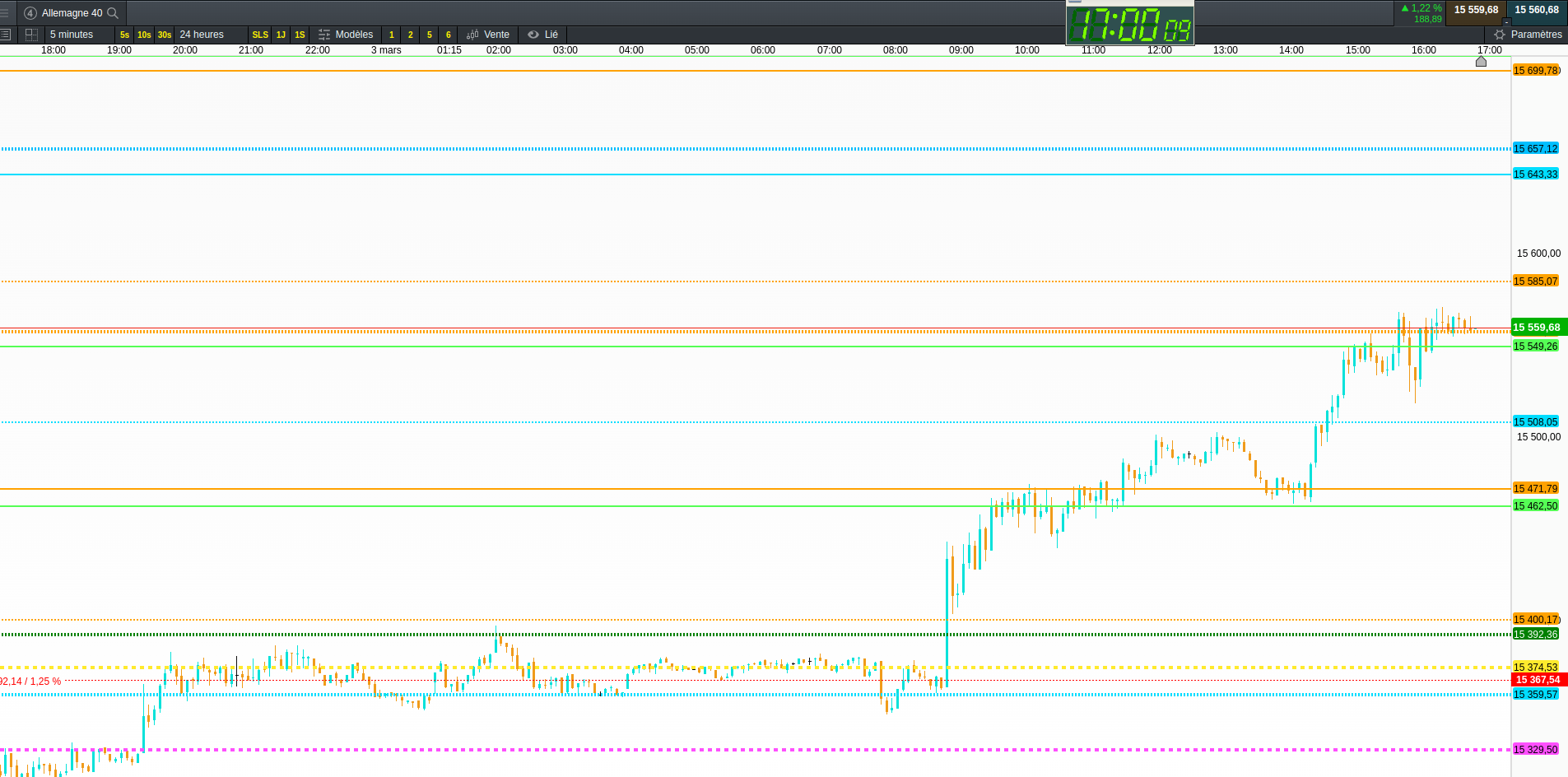The height and width of the screenshot is (777, 1568).
Task: Switch timeframe to 10s
Action: 144,35
